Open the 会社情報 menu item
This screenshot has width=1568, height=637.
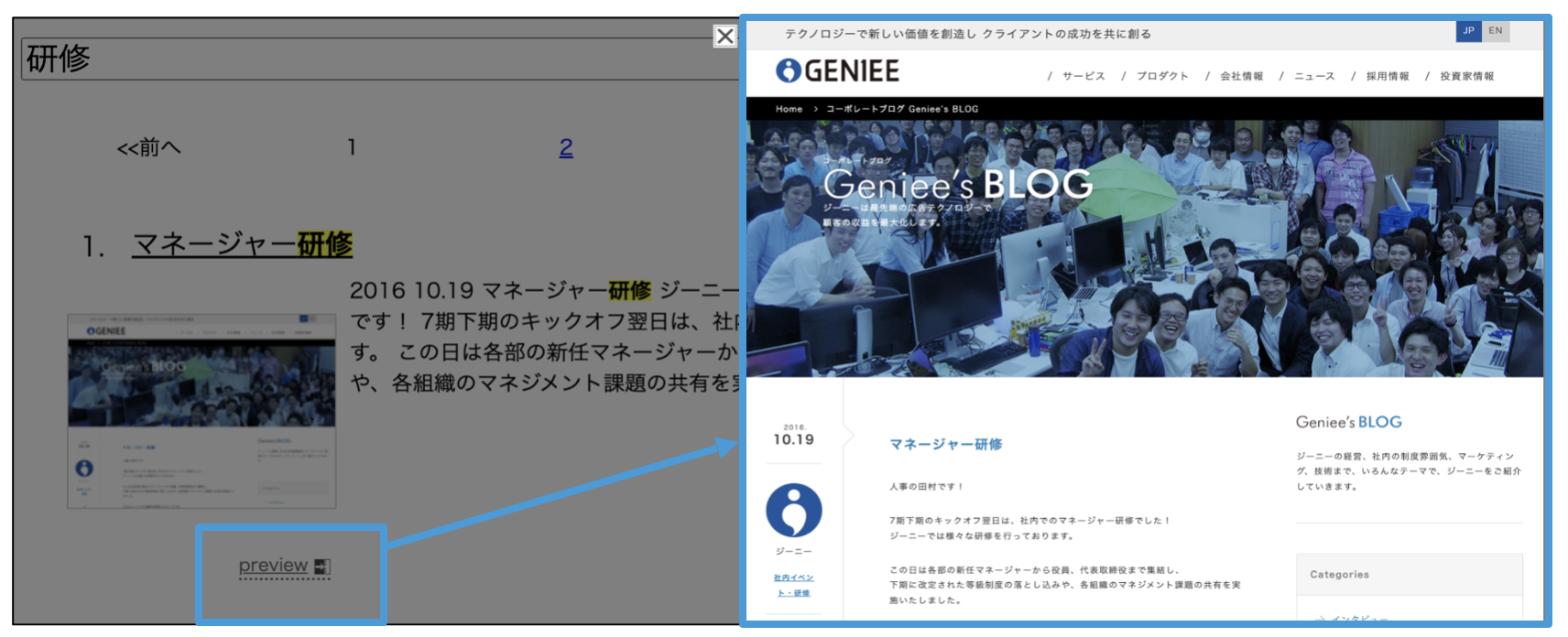pyautogui.click(x=1241, y=77)
